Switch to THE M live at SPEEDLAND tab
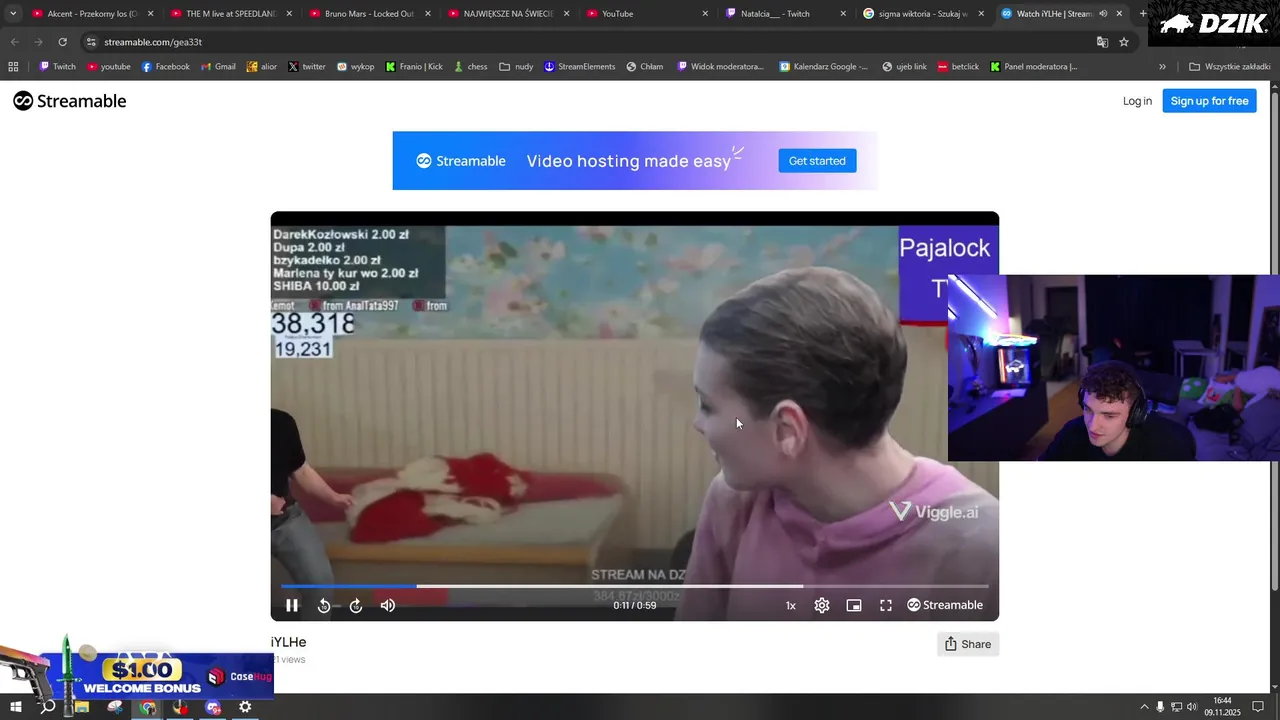This screenshot has width=1280, height=720. 231,14
